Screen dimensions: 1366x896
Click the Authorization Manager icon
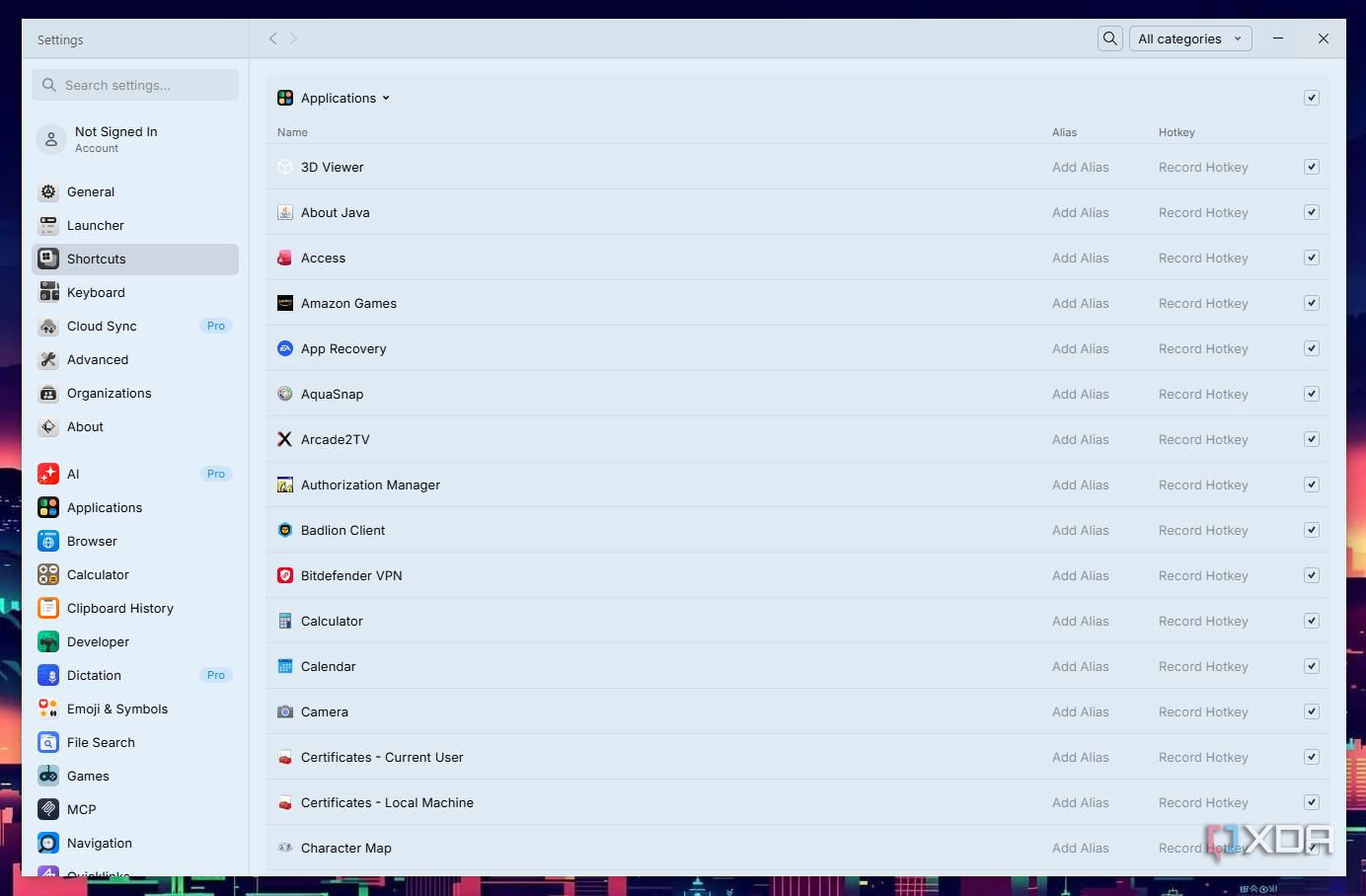point(285,485)
